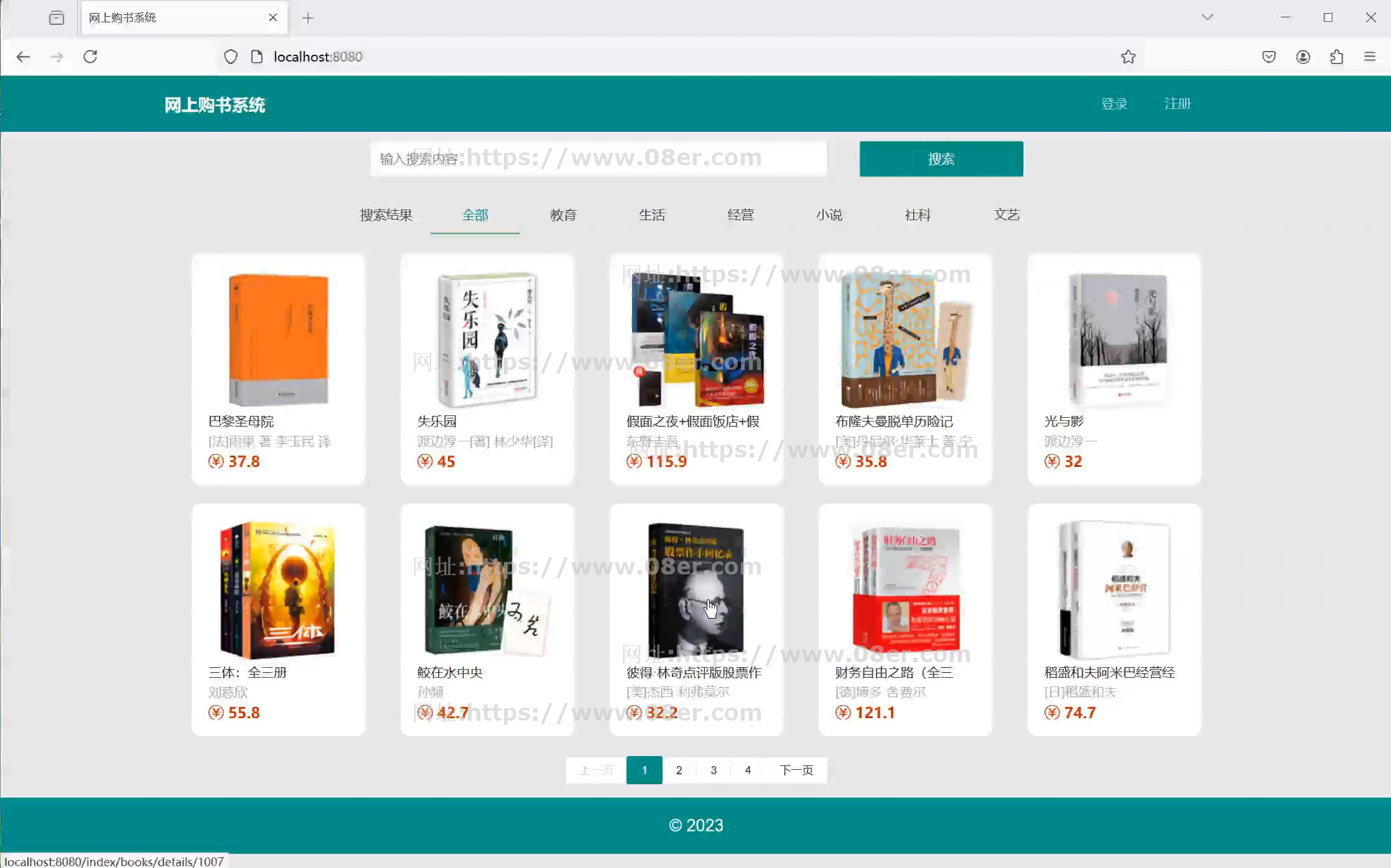Click the 巴黎圣母院 title text

tap(241, 422)
